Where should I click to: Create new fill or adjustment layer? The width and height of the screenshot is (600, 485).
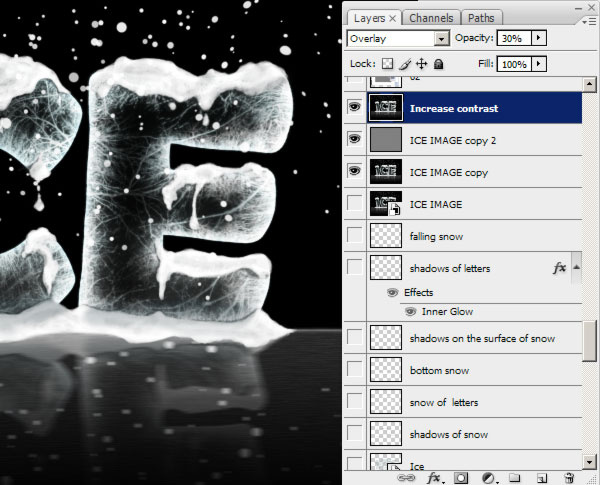pos(489,478)
